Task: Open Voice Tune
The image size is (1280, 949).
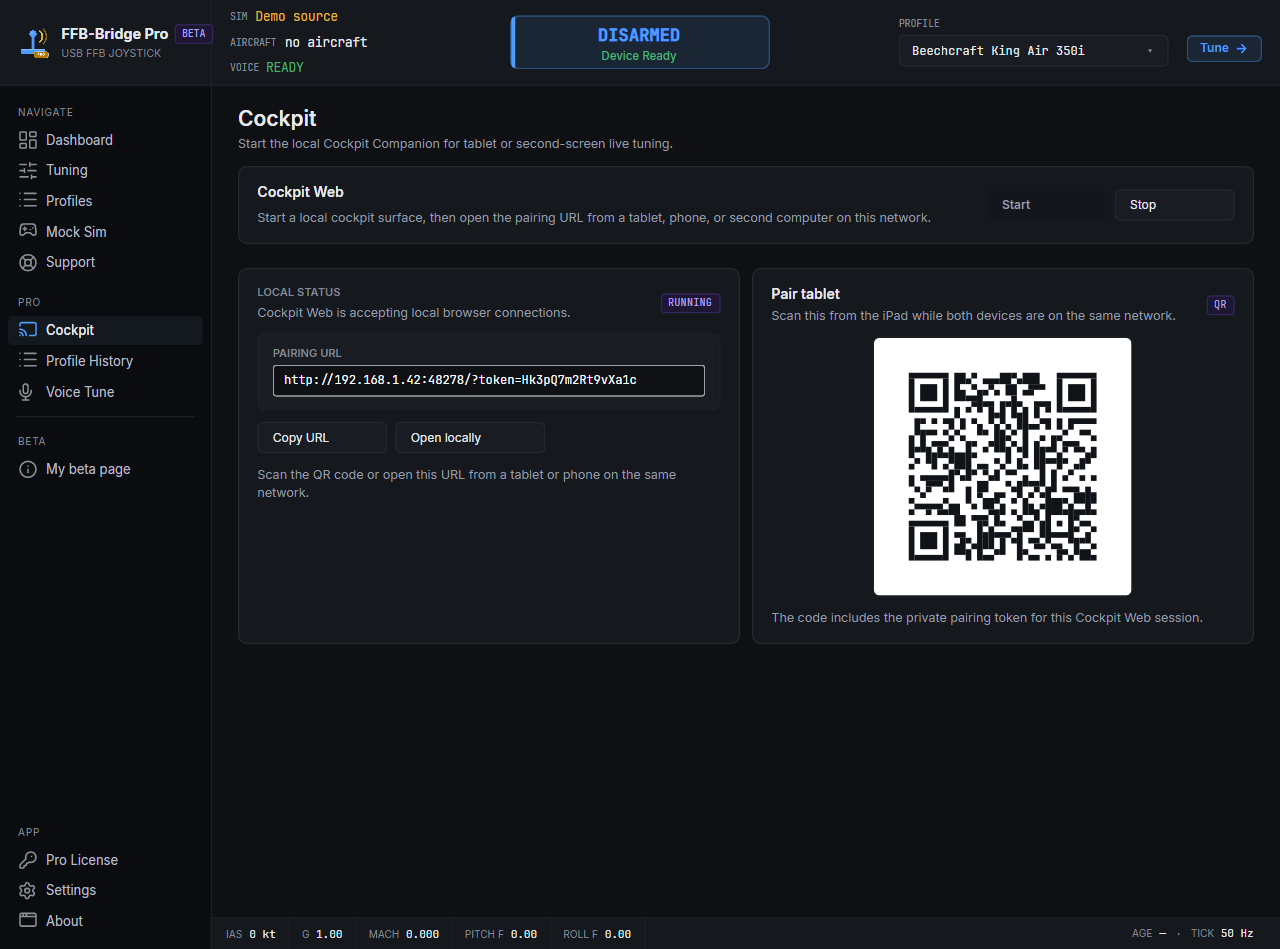Action: (x=105, y=392)
